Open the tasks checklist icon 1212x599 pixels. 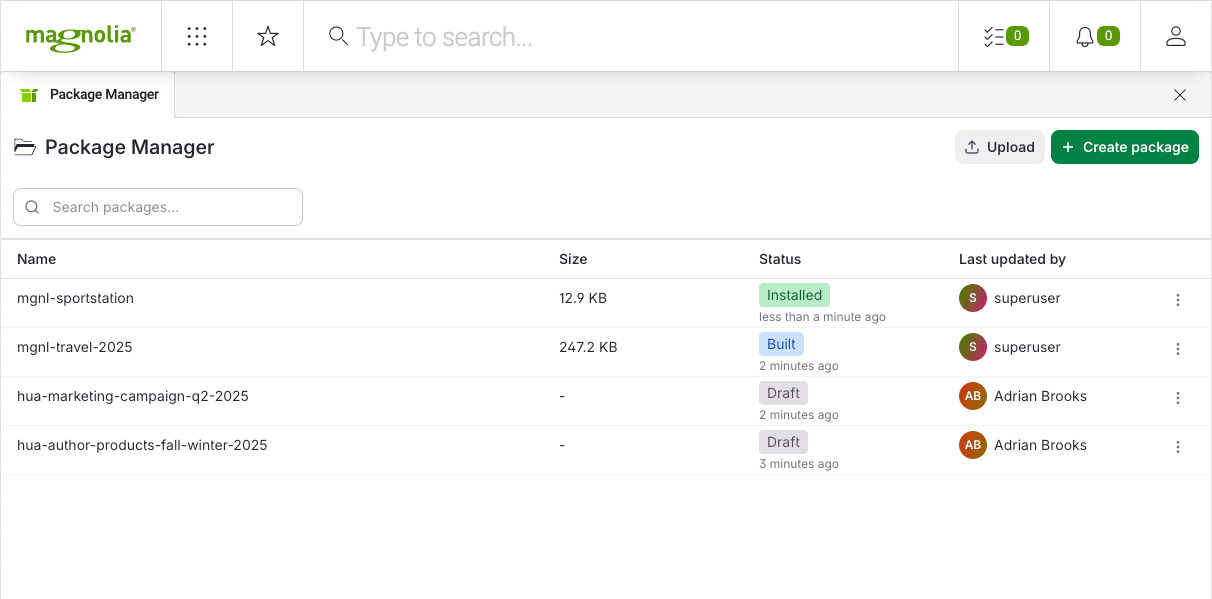click(994, 37)
